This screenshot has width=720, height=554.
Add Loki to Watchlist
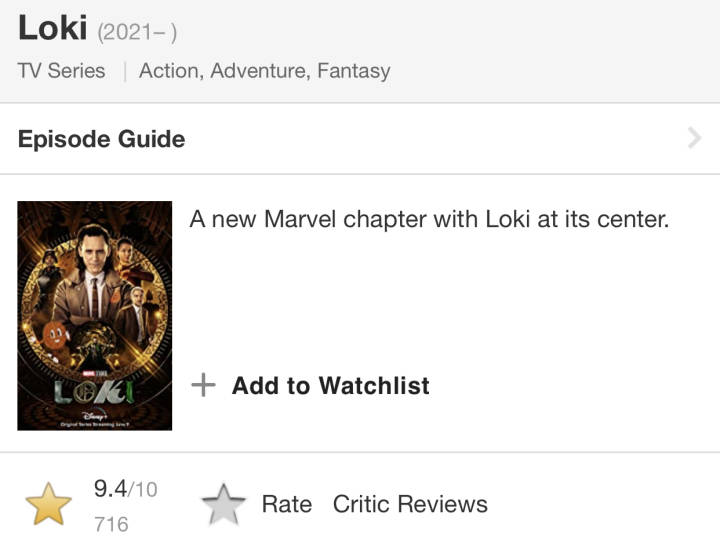(331, 385)
